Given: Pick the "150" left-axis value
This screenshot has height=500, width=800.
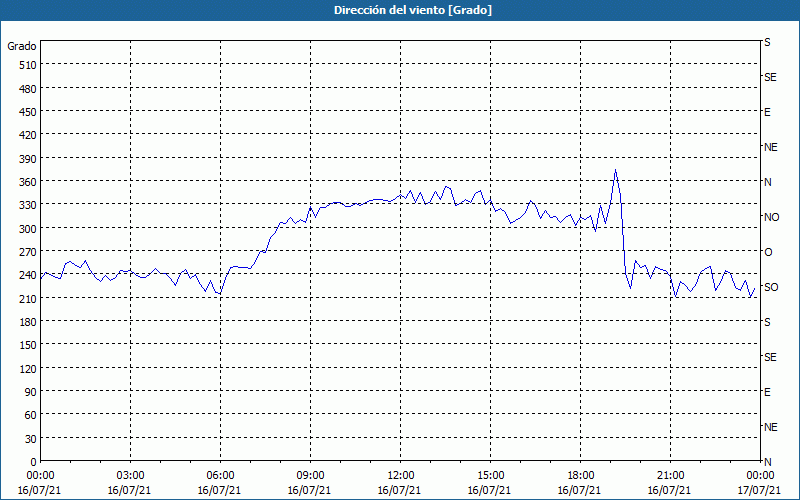Looking at the screenshot, I should pyautogui.click(x=28, y=345).
